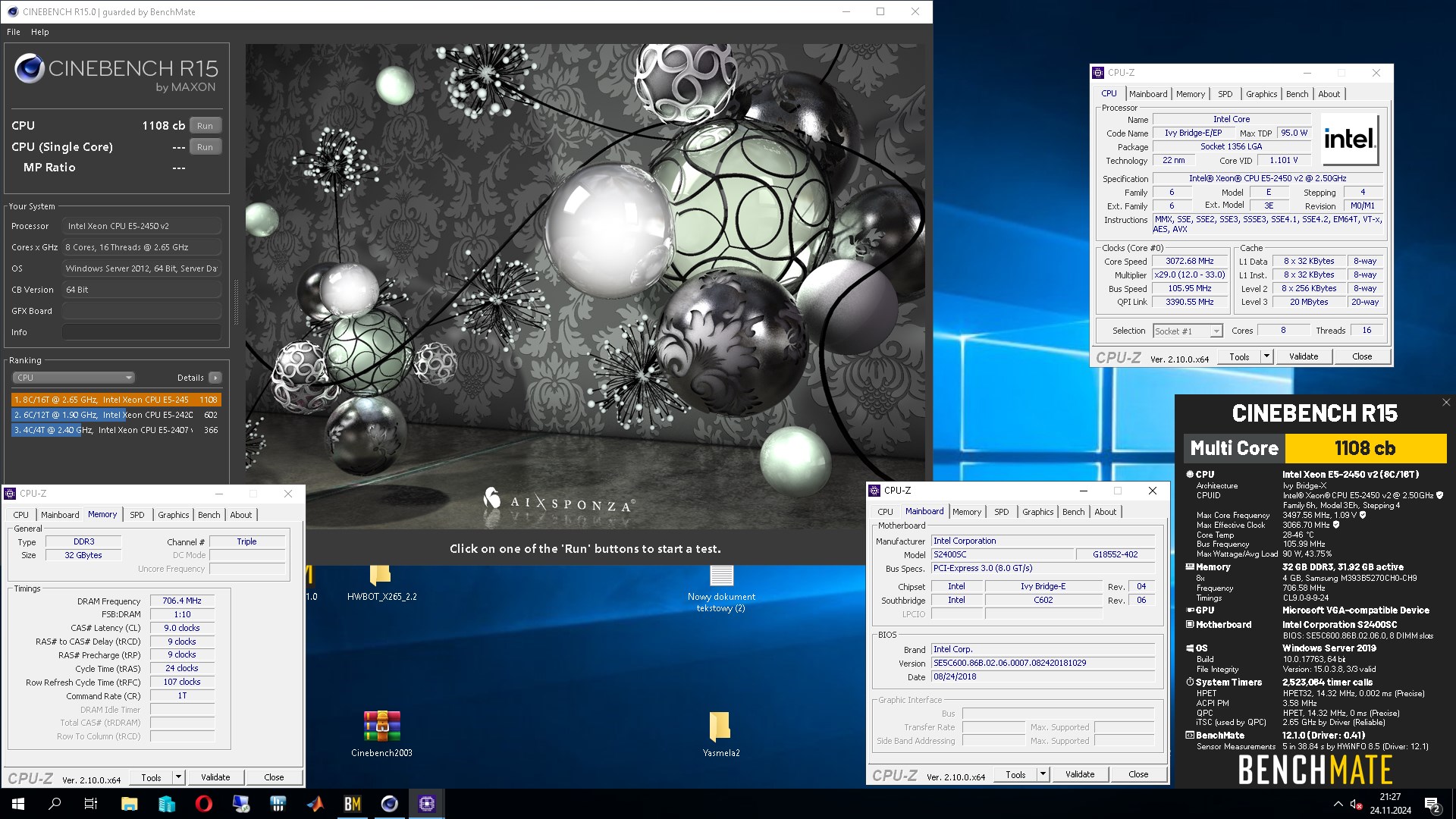Open Bench tab in top-right CPU-Z
Image resolution: width=1456 pixels, height=819 pixels.
[x=1298, y=94]
